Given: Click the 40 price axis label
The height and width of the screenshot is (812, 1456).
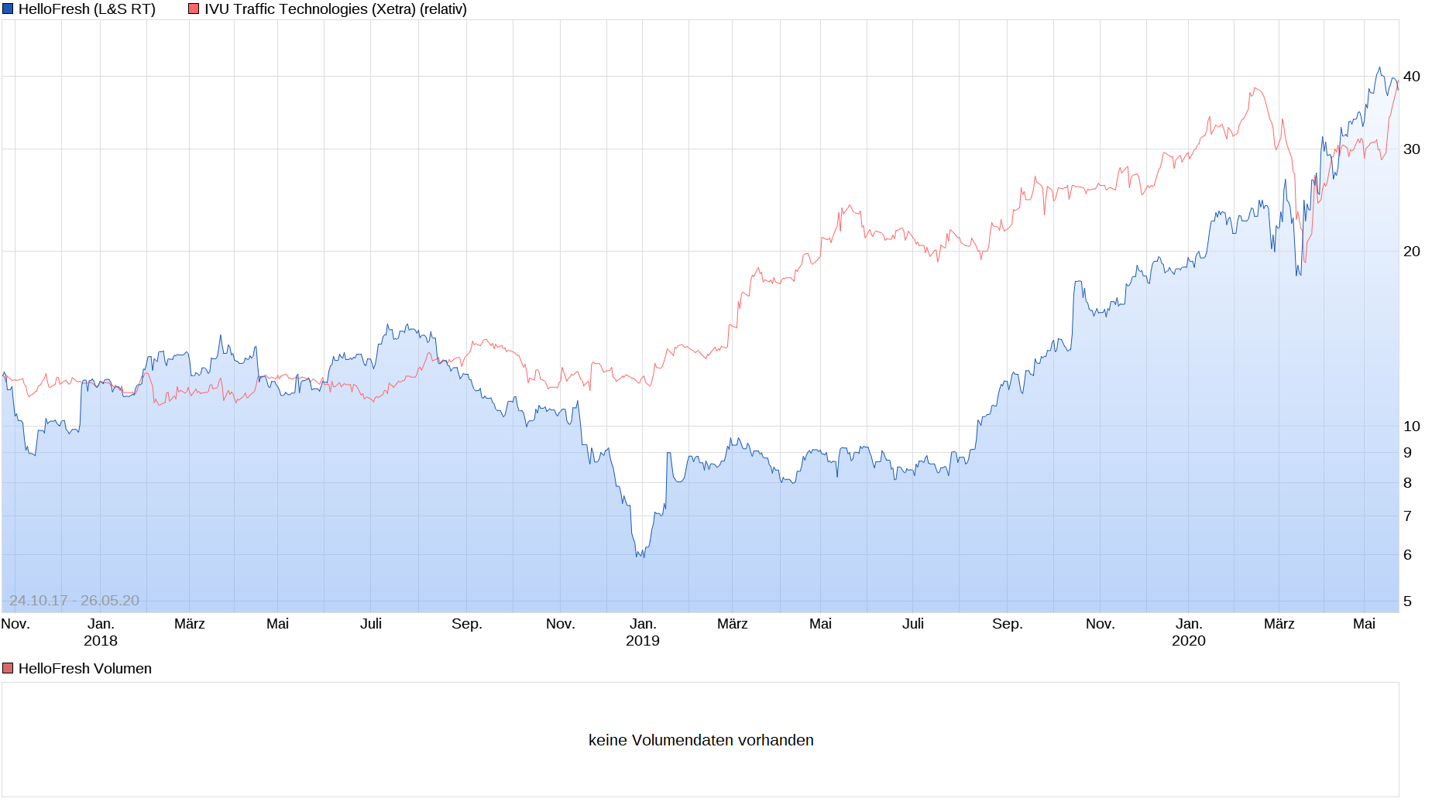Looking at the screenshot, I should point(1412,77).
